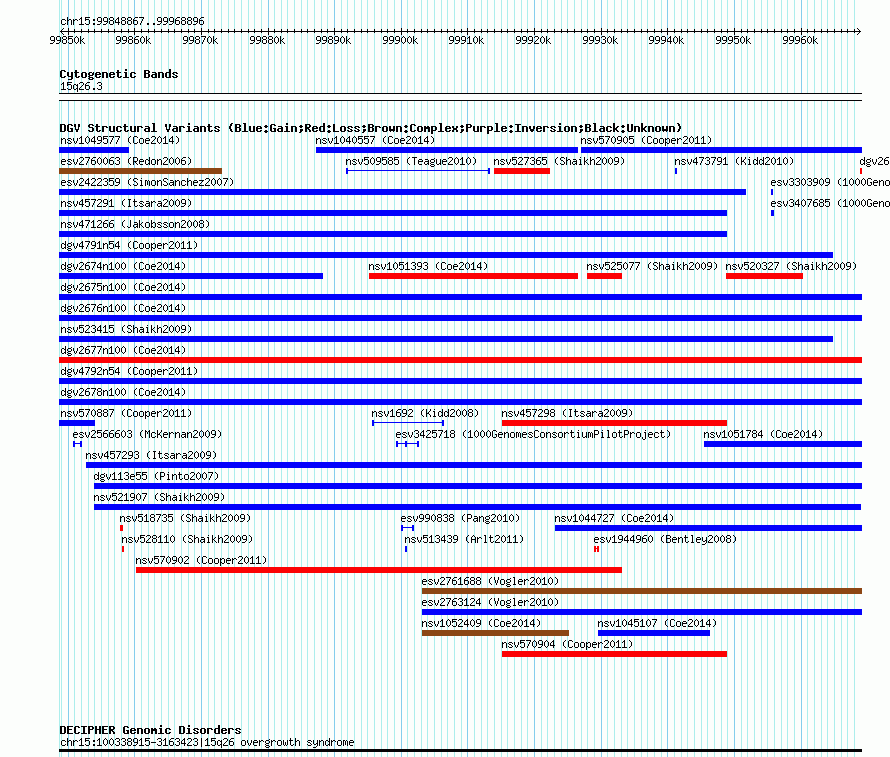Select dgv2676n100 (Coe2014) label
This screenshot has width=890, height=757.
point(123,308)
